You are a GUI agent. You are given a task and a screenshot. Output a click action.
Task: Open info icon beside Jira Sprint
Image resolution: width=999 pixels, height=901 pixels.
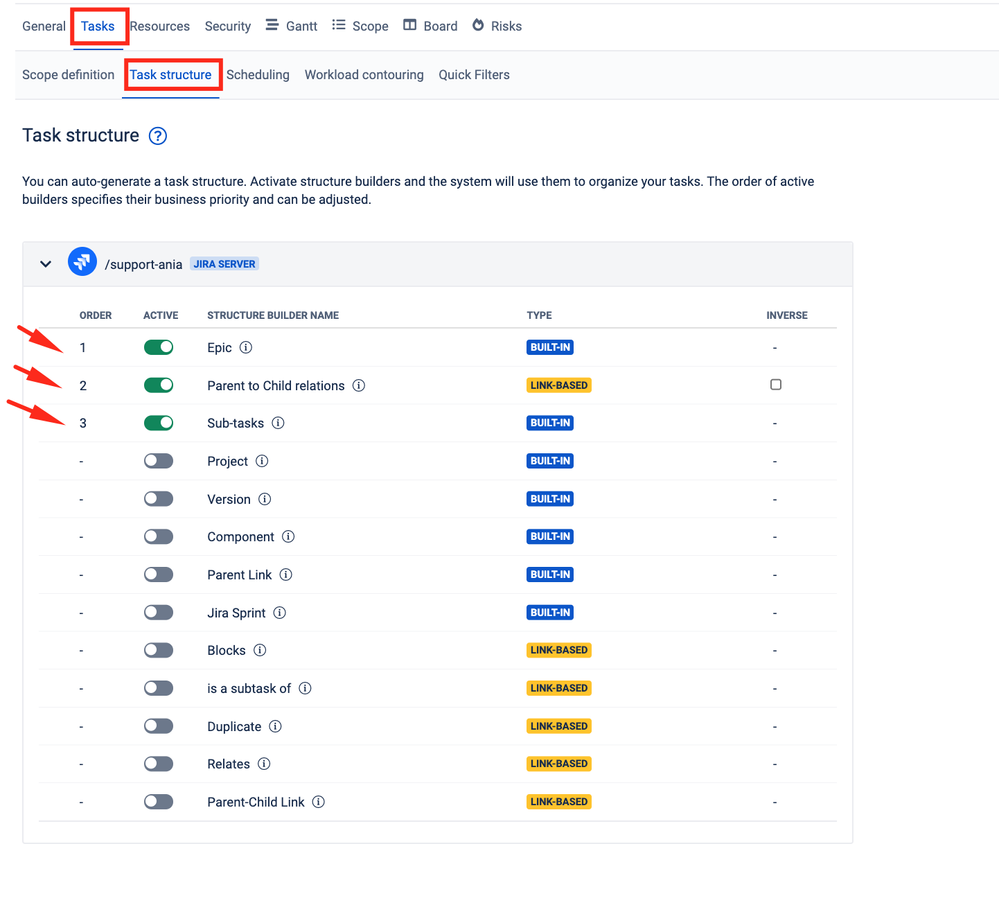coord(280,612)
